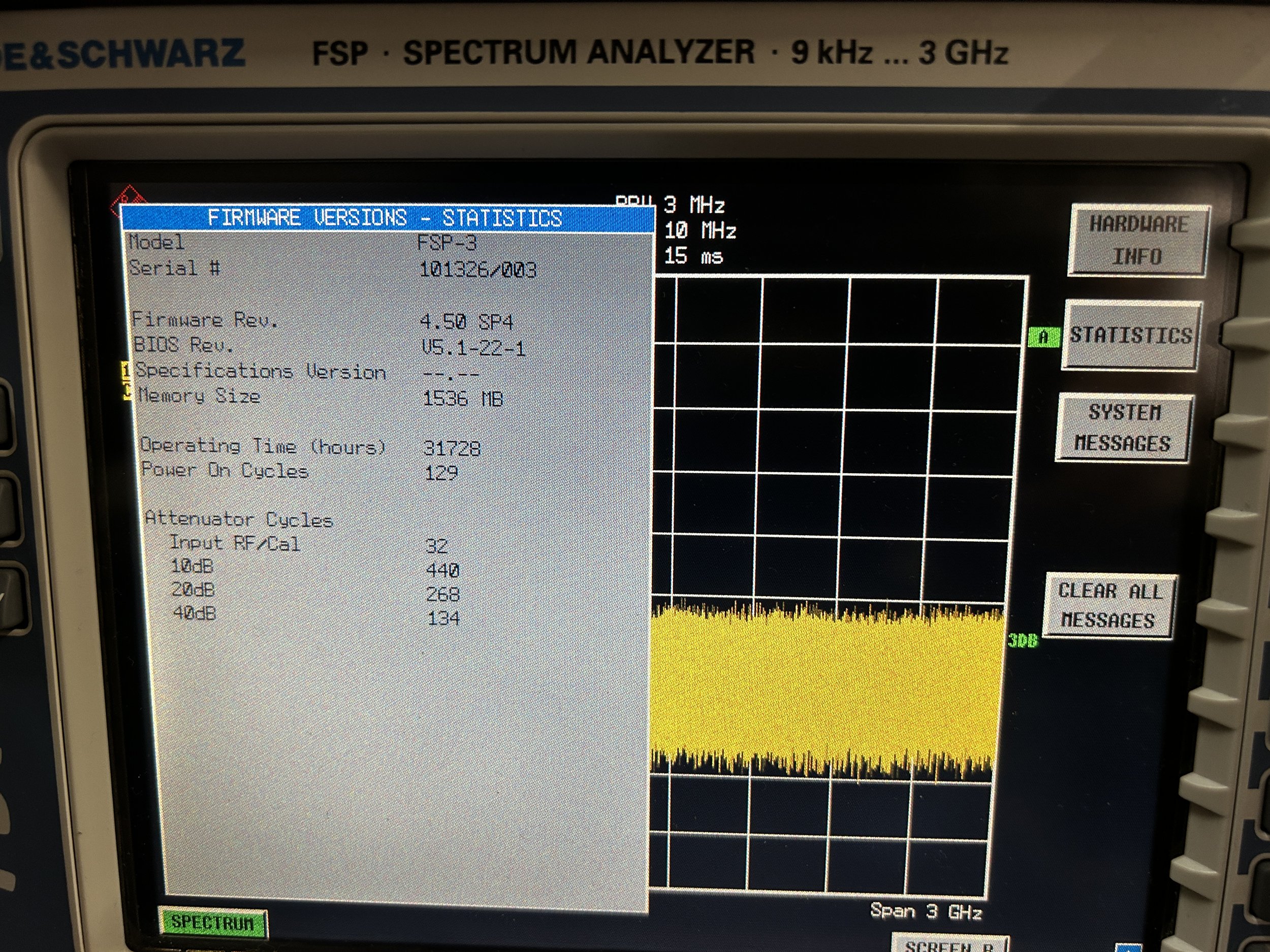Screen dimensions: 1270x952
Task: Click the Operating Time (hours) label
Action: click(x=263, y=446)
